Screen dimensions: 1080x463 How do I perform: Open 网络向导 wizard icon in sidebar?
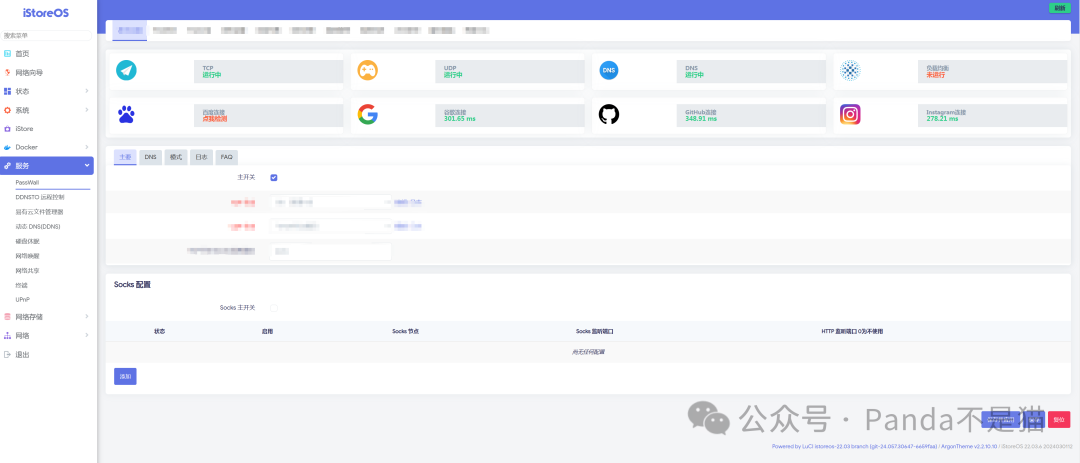(8, 72)
